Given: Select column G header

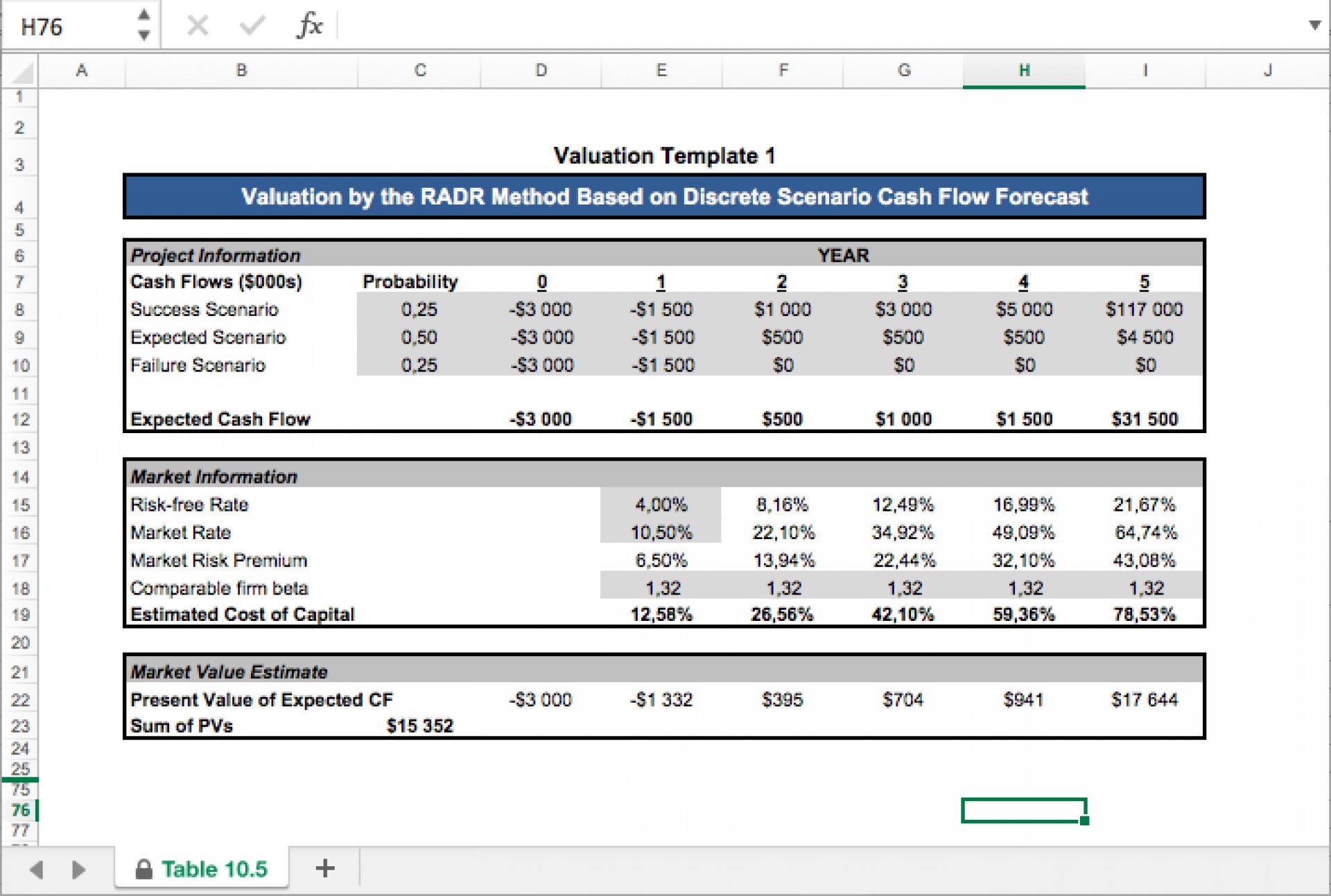Looking at the screenshot, I should (903, 71).
